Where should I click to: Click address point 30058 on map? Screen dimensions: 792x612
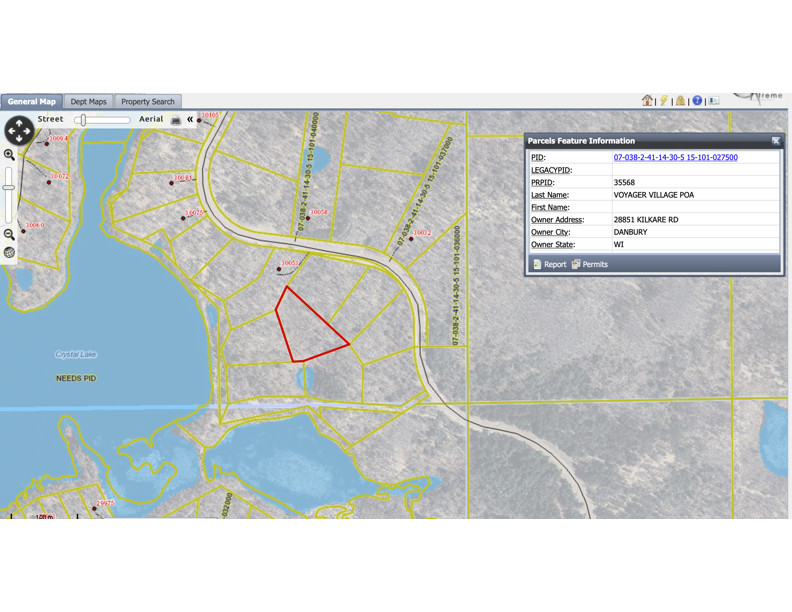[308, 218]
